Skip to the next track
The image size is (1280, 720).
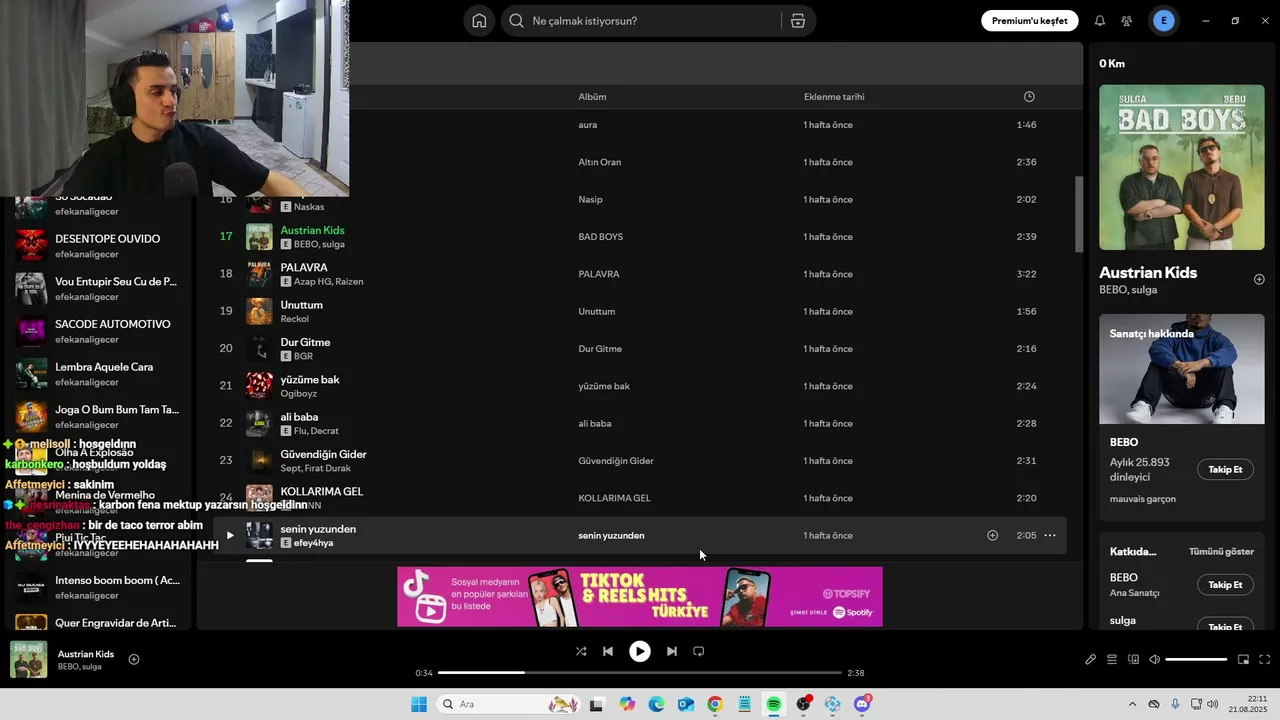pyautogui.click(x=672, y=651)
